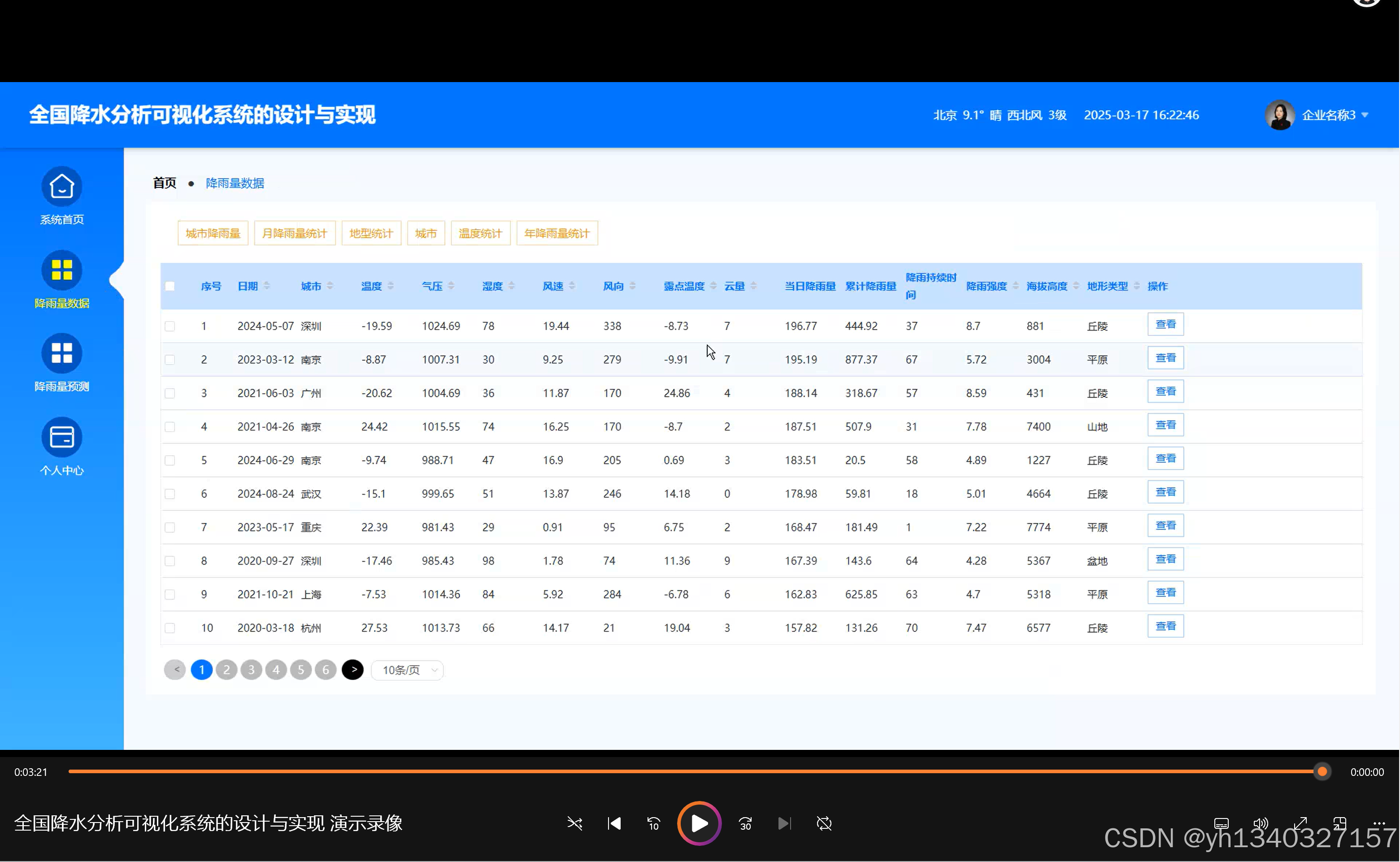
Task: Toggle the shuffle playback icon
Action: 574,823
